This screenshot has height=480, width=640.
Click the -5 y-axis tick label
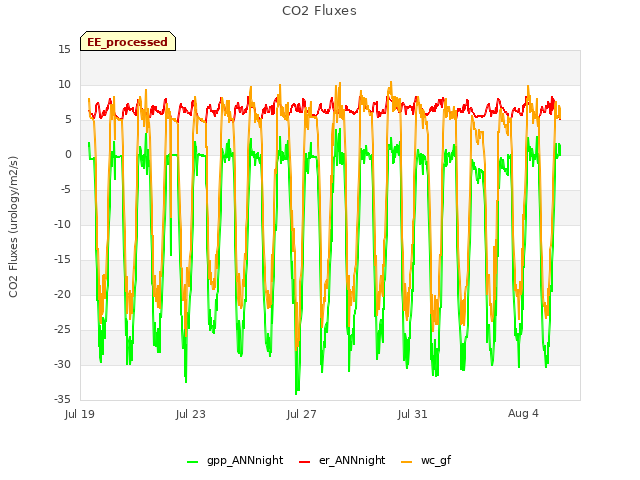pyautogui.click(x=66, y=189)
